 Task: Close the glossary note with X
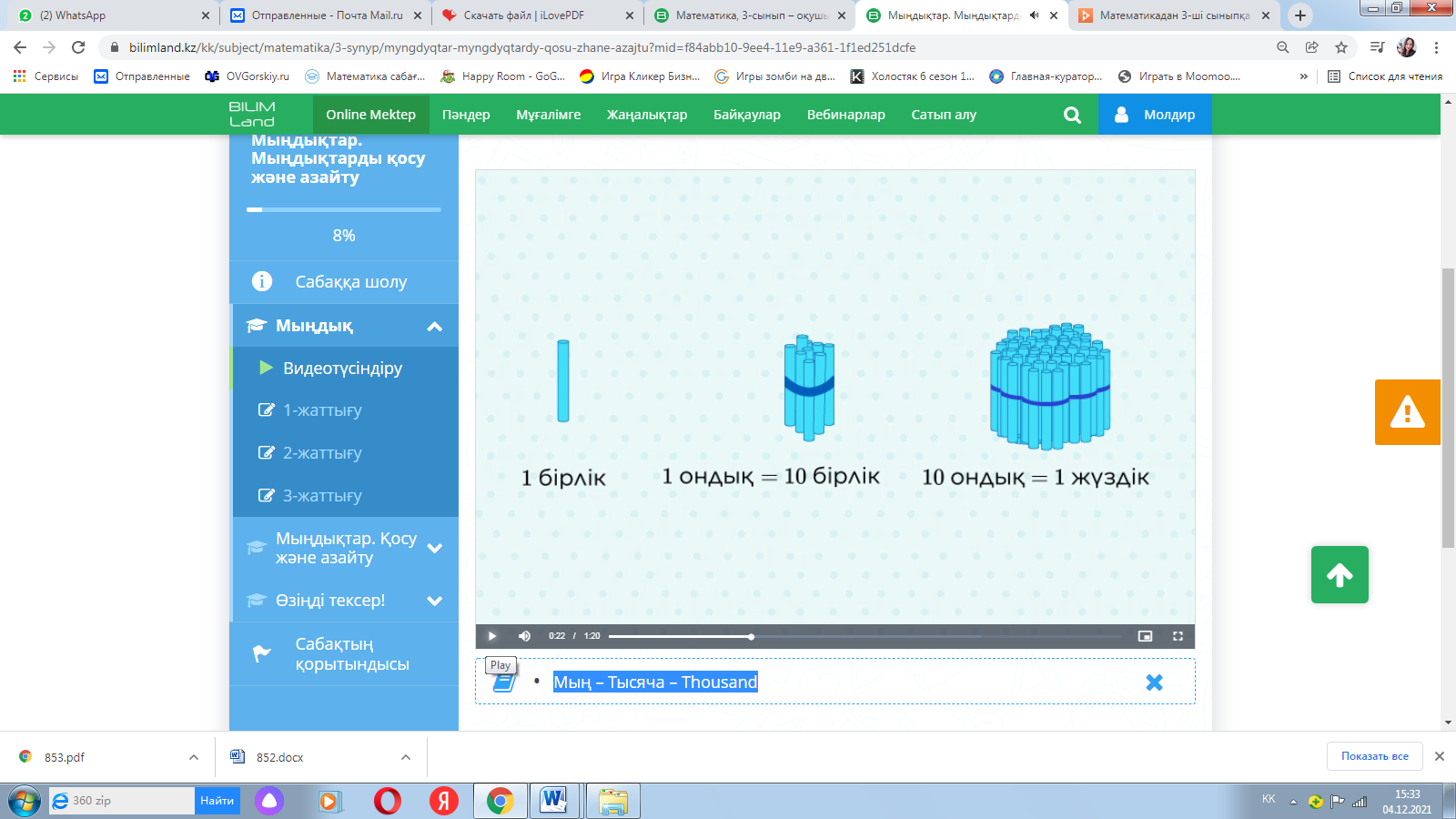coord(1154,682)
